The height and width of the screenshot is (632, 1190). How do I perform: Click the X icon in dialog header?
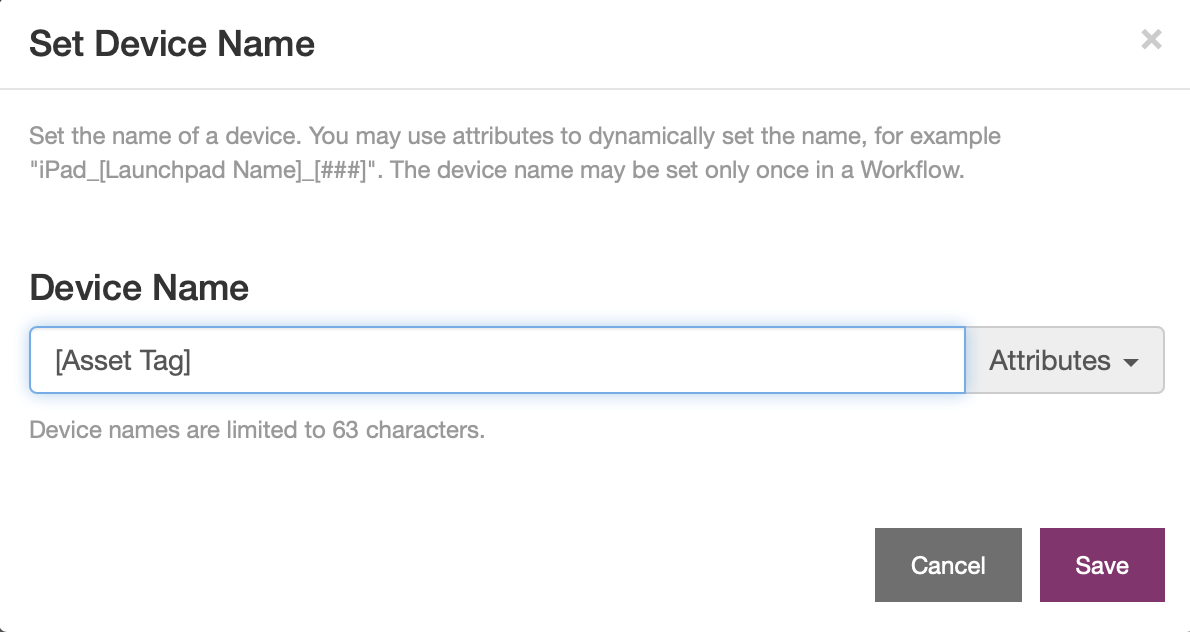[1151, 40]
